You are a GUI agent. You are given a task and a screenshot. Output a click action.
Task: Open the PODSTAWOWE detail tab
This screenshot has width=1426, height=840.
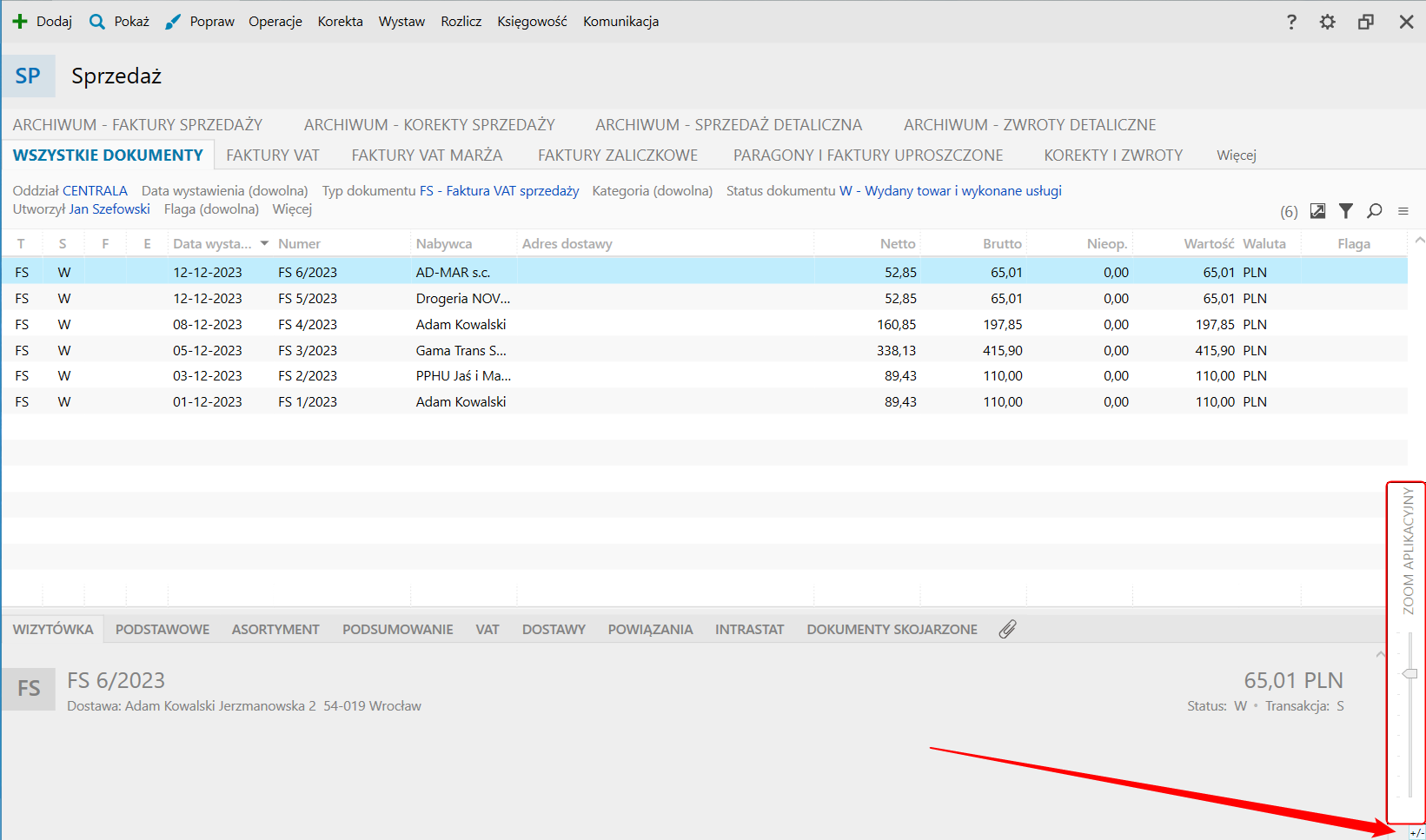pos(162,630)
